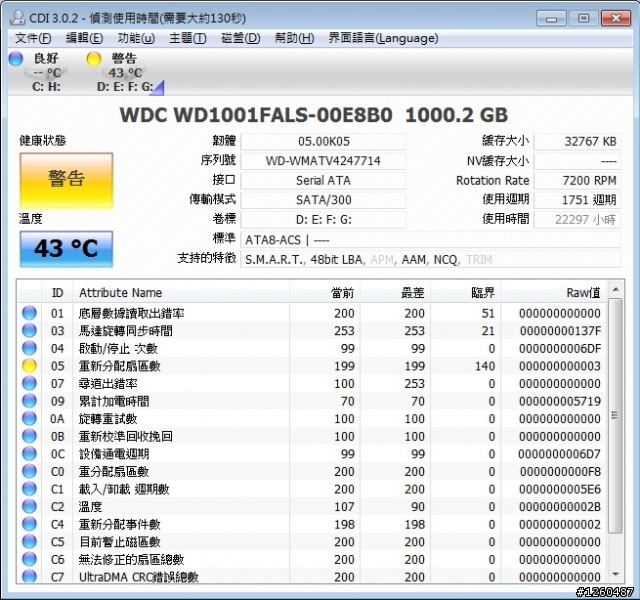Select the 累計加電時間 attribute row
This screenshot has width=640, height=600.
[313, 401]
